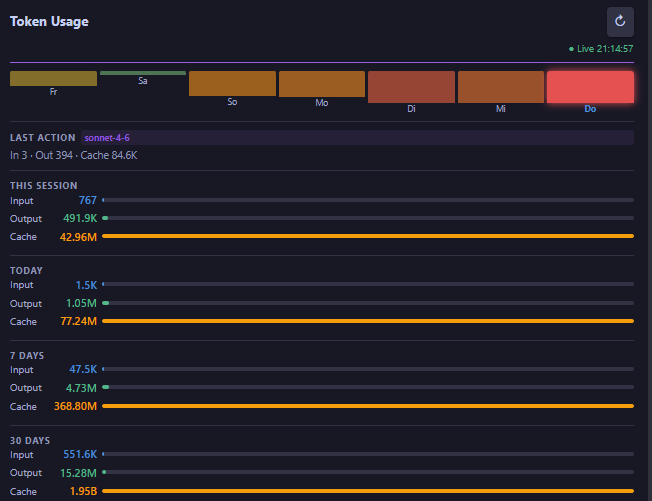
Task: Click the refresh icon button
Action: tap(620, 22)
